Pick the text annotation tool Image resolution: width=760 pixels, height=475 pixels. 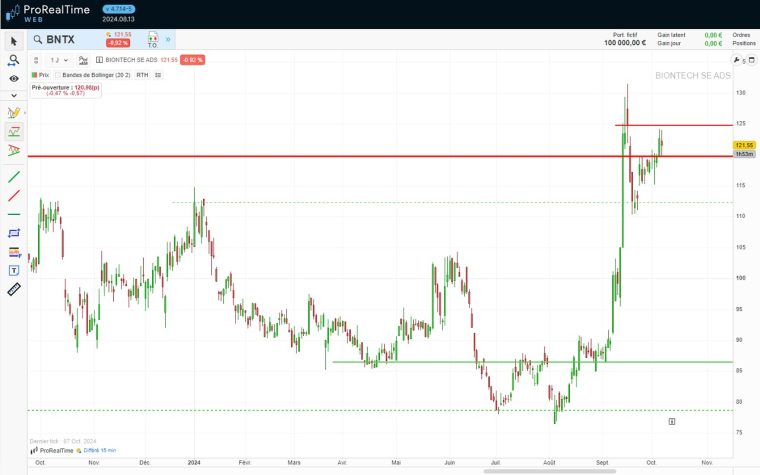pyautogui.click(x=14, y=270)
